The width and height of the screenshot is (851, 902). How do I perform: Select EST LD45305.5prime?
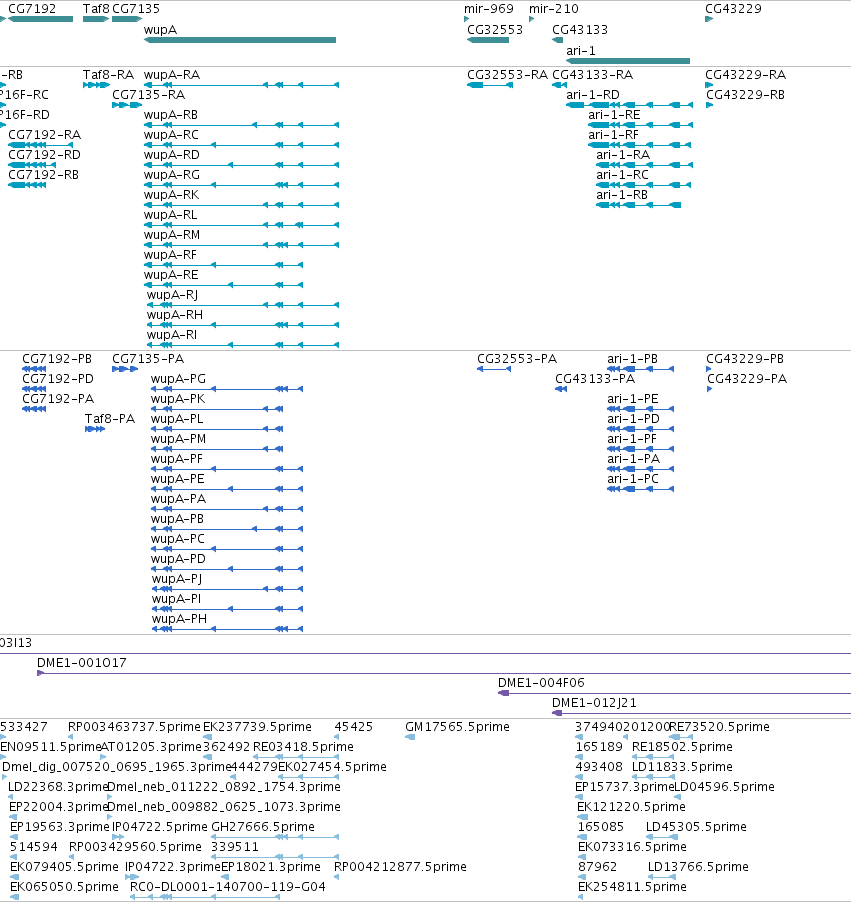[x=662, y=837]
